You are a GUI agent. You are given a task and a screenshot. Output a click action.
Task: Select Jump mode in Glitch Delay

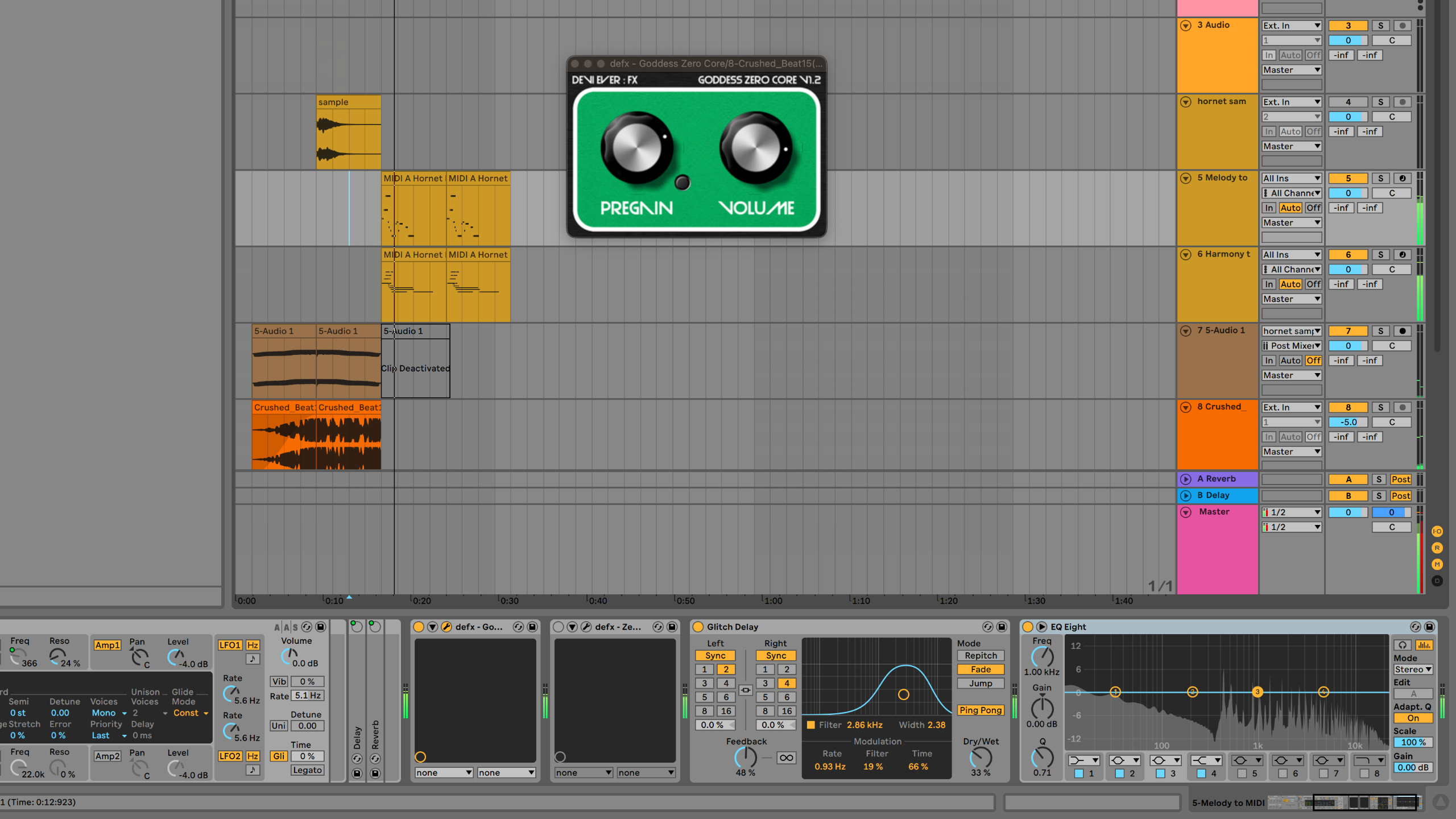981,684
